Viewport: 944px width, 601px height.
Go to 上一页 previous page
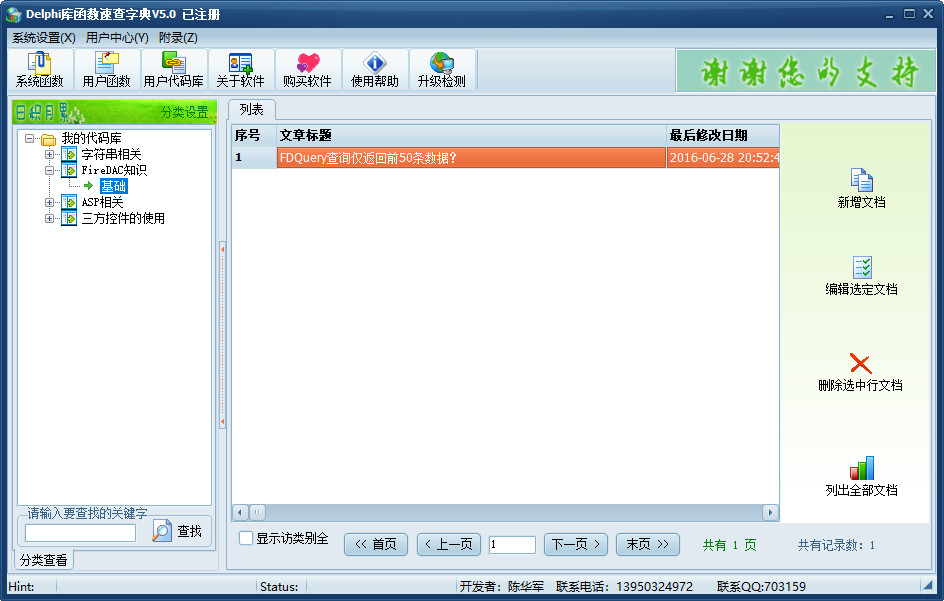point(449,544)
